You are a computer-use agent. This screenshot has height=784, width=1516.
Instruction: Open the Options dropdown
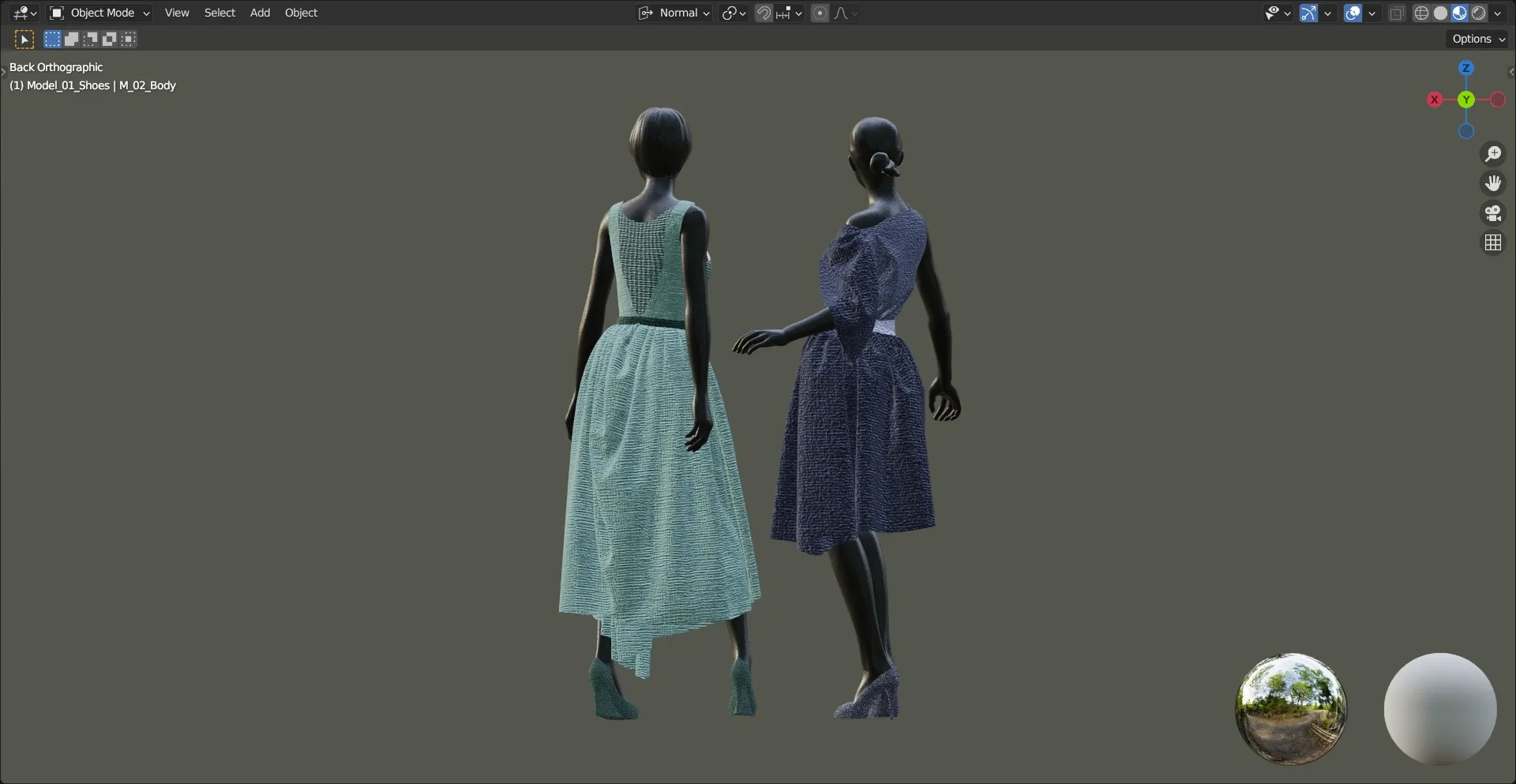point(1478,39)
